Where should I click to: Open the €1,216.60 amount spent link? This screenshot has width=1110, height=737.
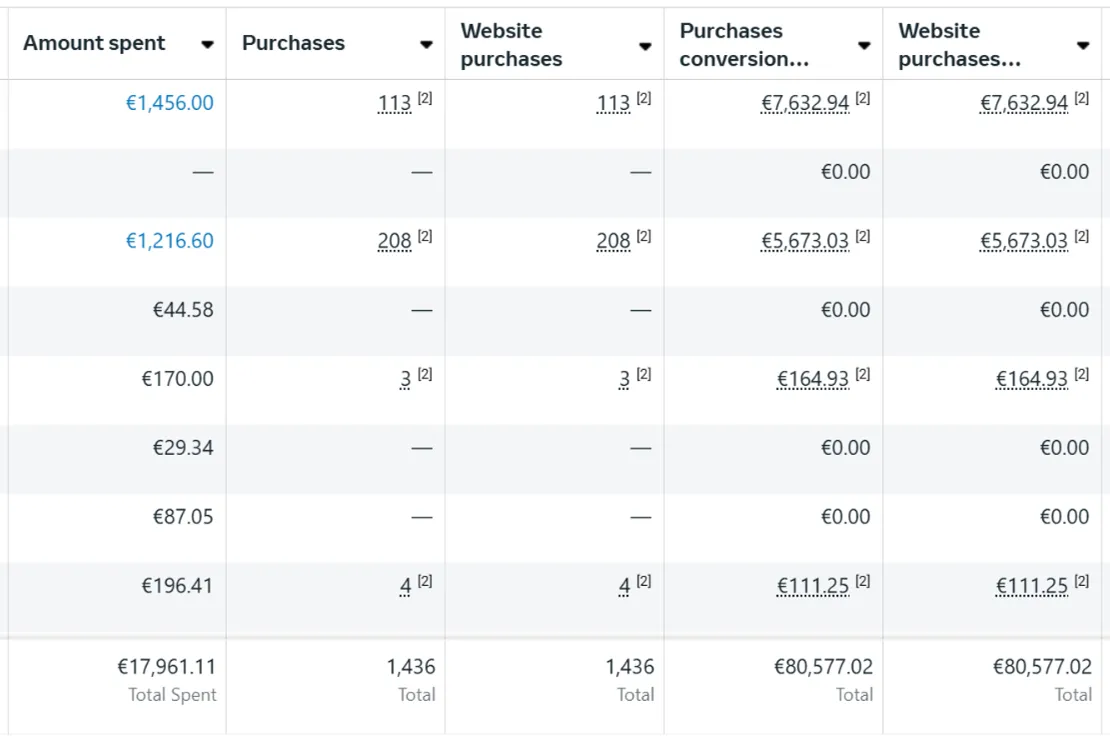[169, 241]
